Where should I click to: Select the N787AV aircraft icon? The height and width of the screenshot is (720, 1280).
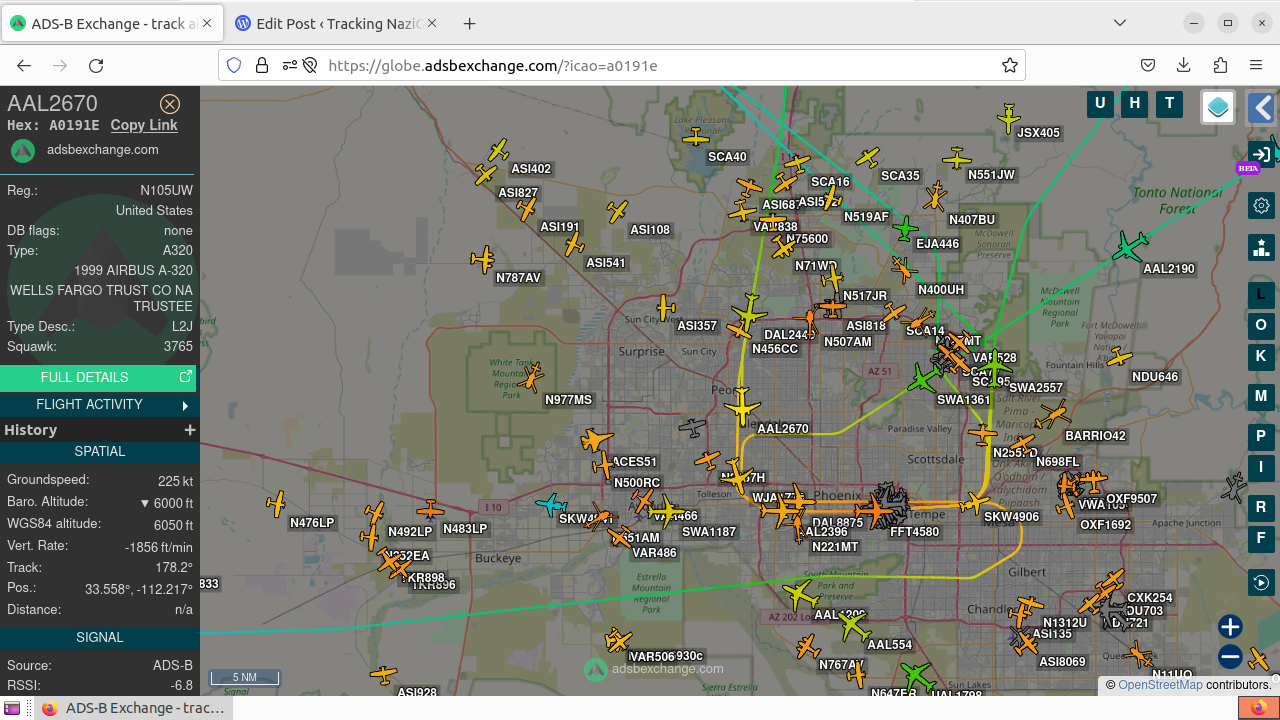click(x=483, y=260)
